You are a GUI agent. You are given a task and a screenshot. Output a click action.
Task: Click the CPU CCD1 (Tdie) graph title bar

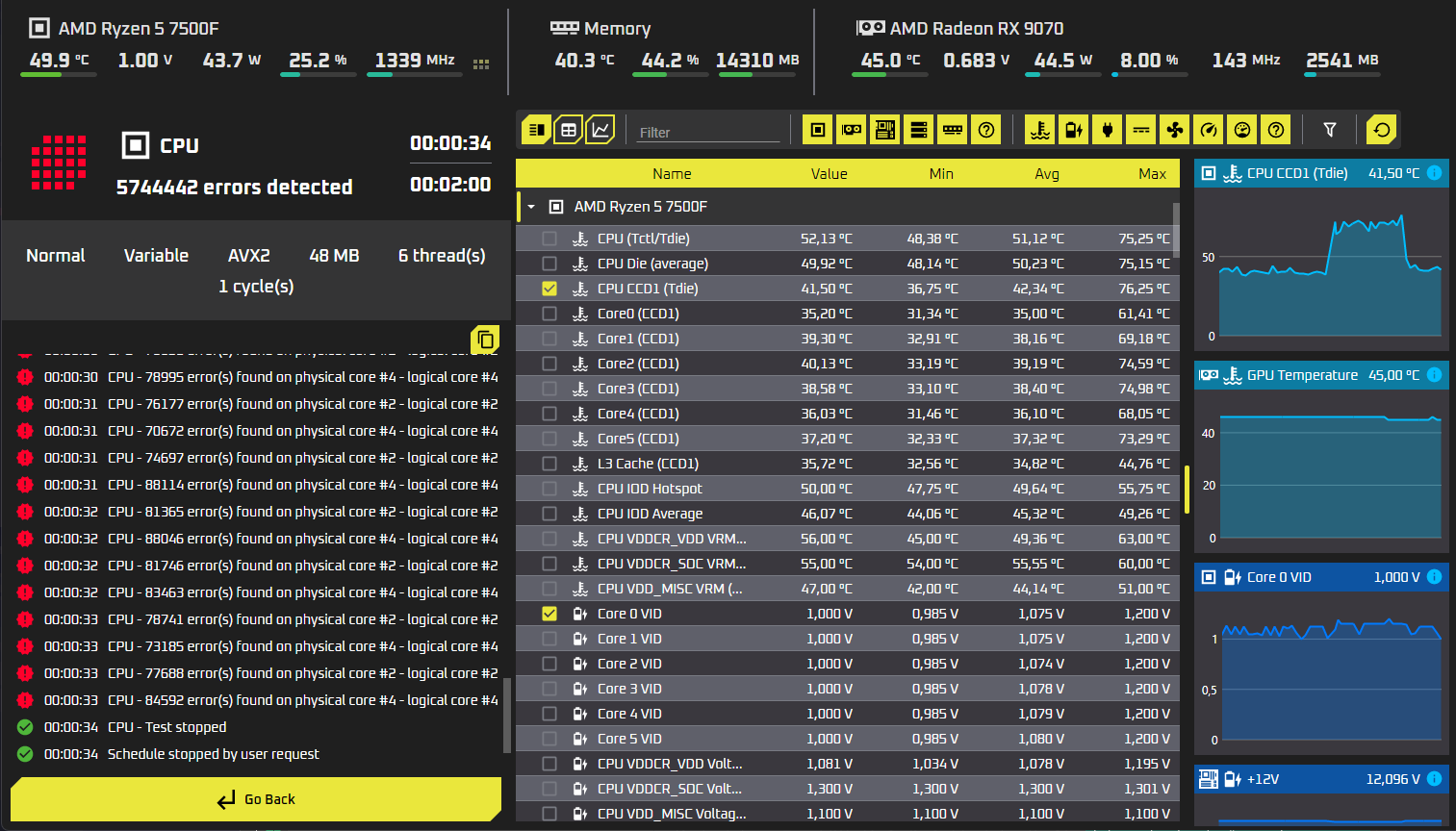coord(1321,173)
